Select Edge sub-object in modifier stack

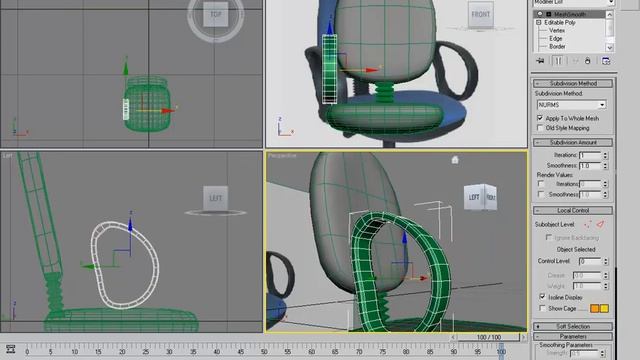(x=556, y=38)
